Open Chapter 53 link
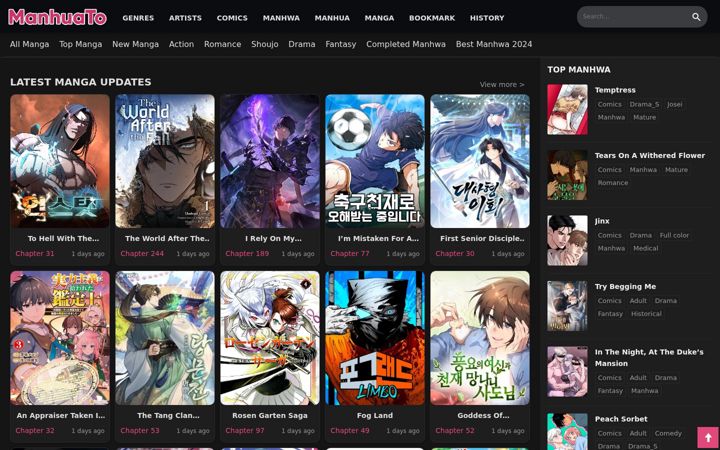The height and width of the screenshot is (450, 720). pyautogui.click(x=140, y=430)
